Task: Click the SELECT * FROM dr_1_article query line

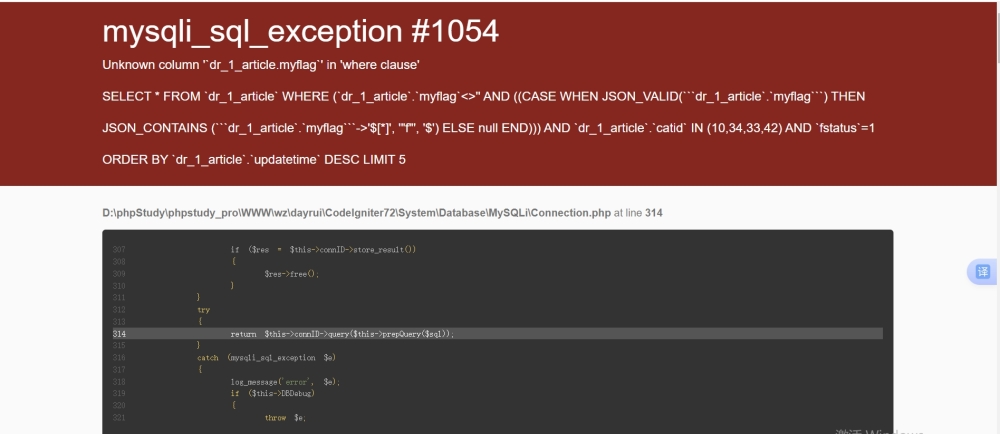Action: (x=483, y=97)
